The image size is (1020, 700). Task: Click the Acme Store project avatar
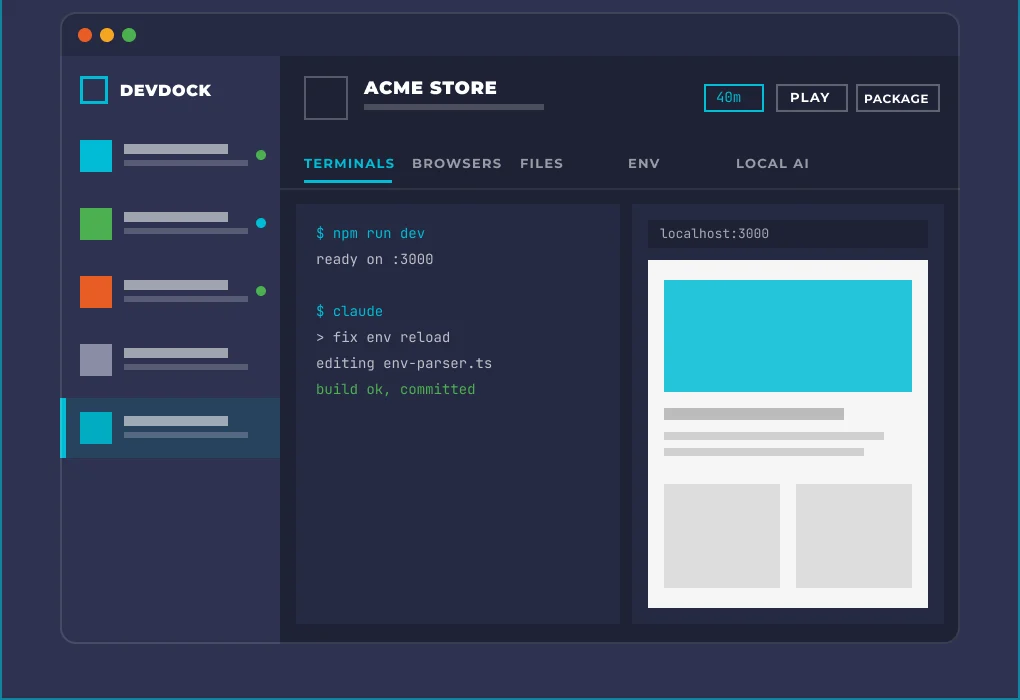click(x=326, y=98)
